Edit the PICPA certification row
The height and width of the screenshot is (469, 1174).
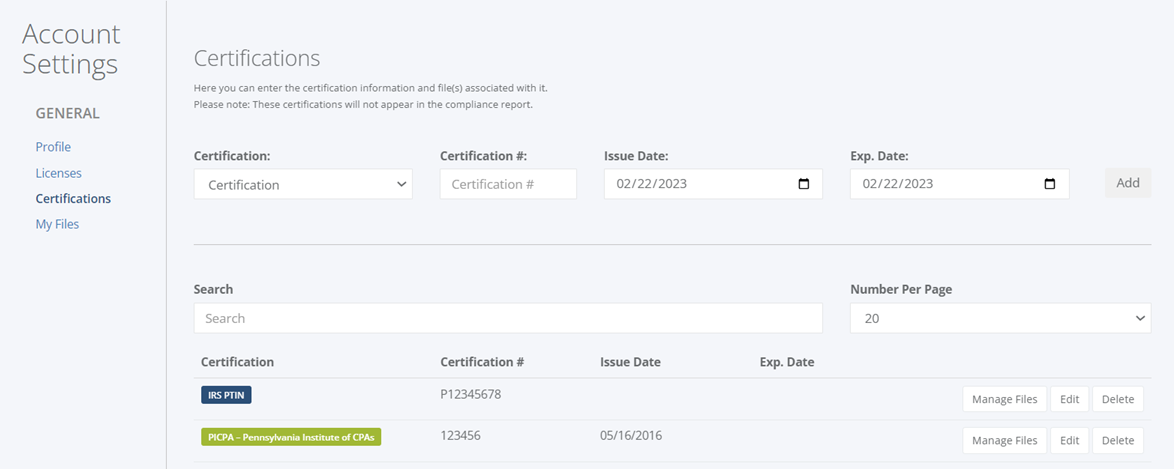(1069, 441)
